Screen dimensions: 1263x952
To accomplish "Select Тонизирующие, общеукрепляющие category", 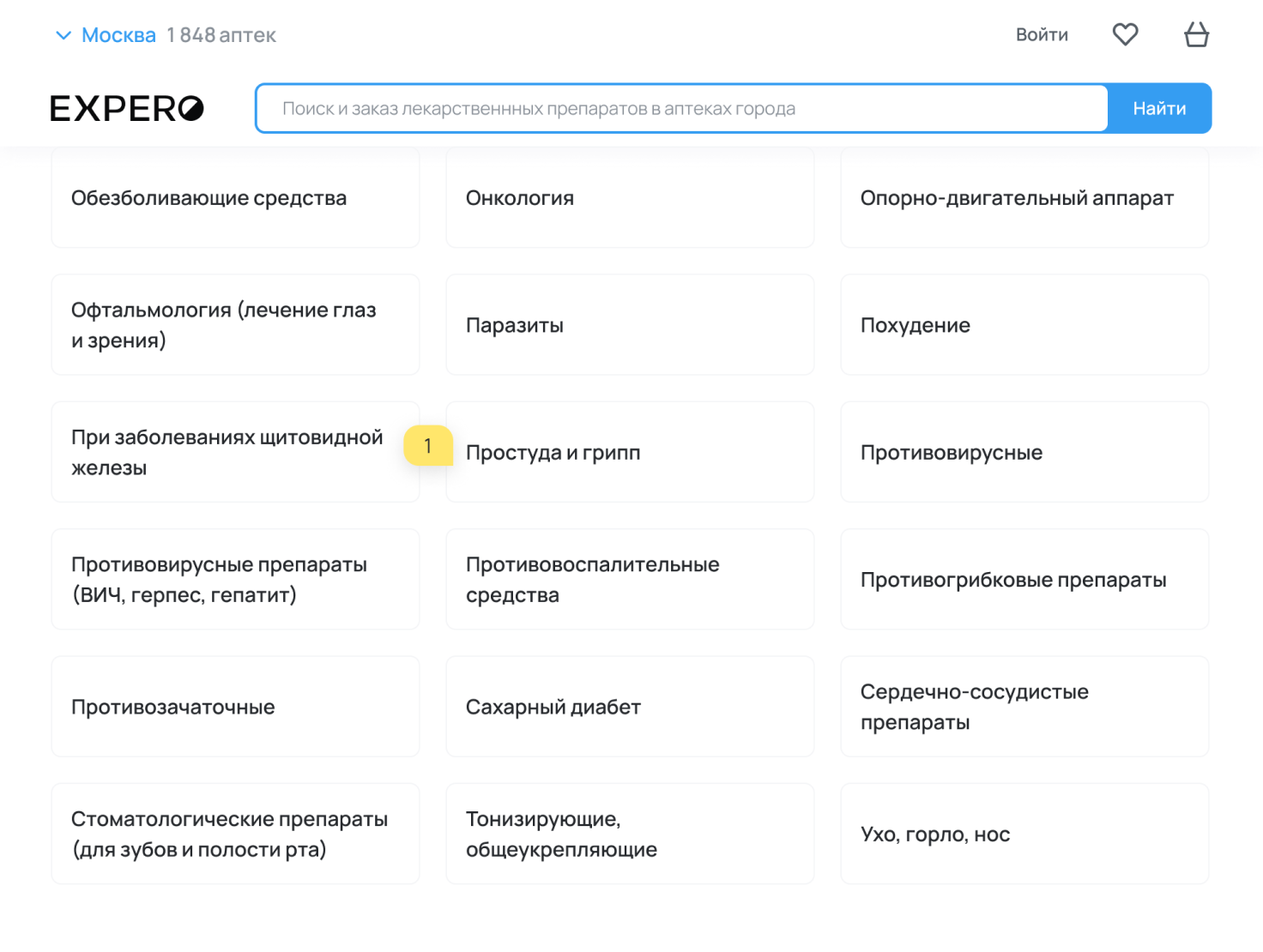I will pos(630,834).
